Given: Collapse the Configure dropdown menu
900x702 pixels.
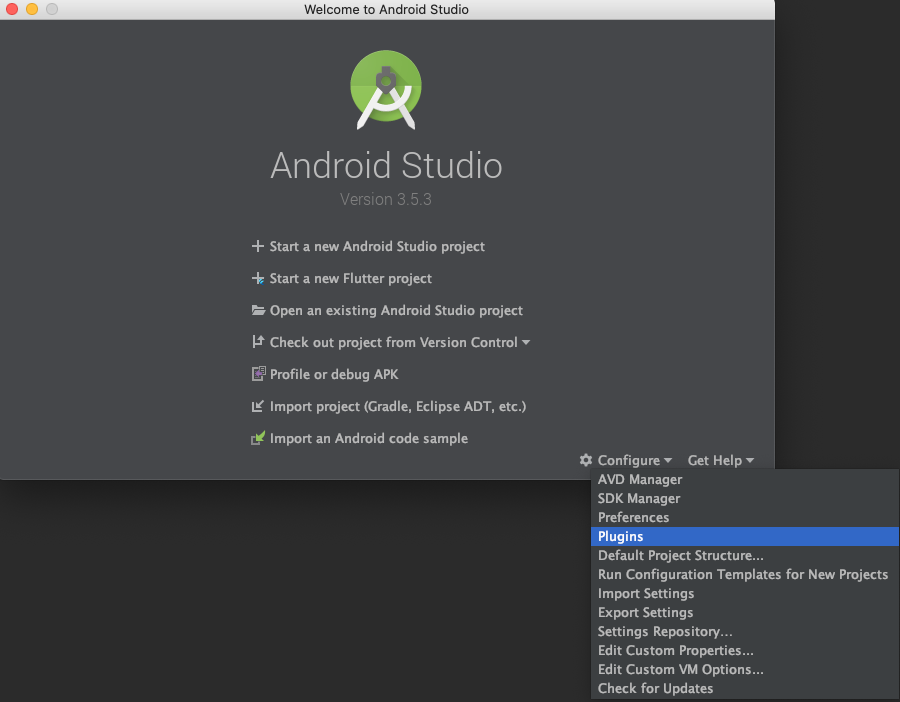Looking at the screenshot, I should tap(634, 460).
